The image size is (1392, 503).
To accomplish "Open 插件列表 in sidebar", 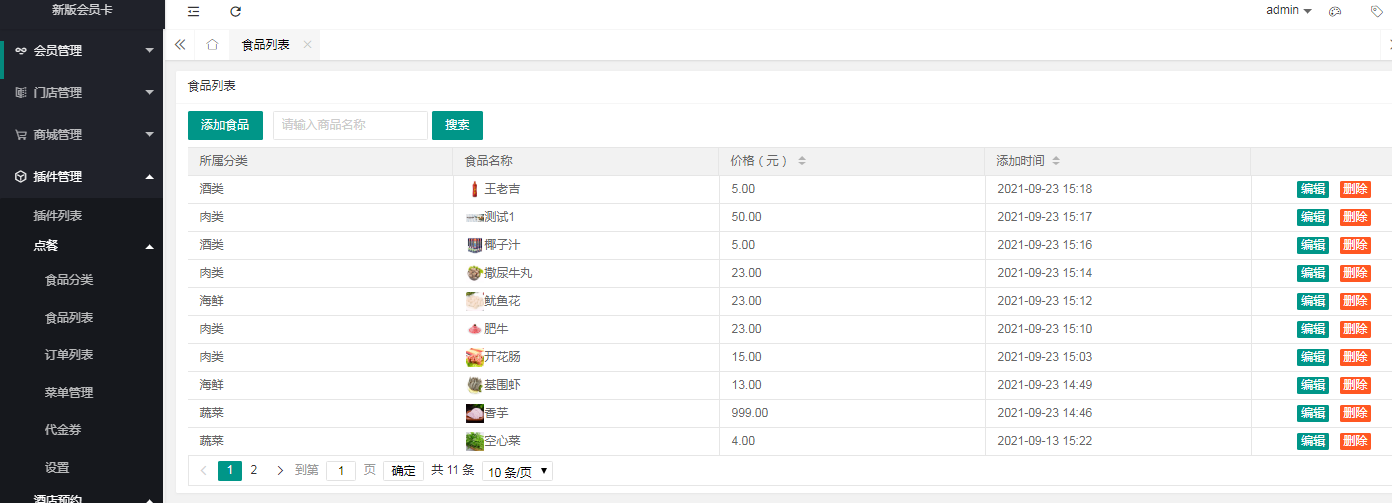I will (x=58, y=216).
